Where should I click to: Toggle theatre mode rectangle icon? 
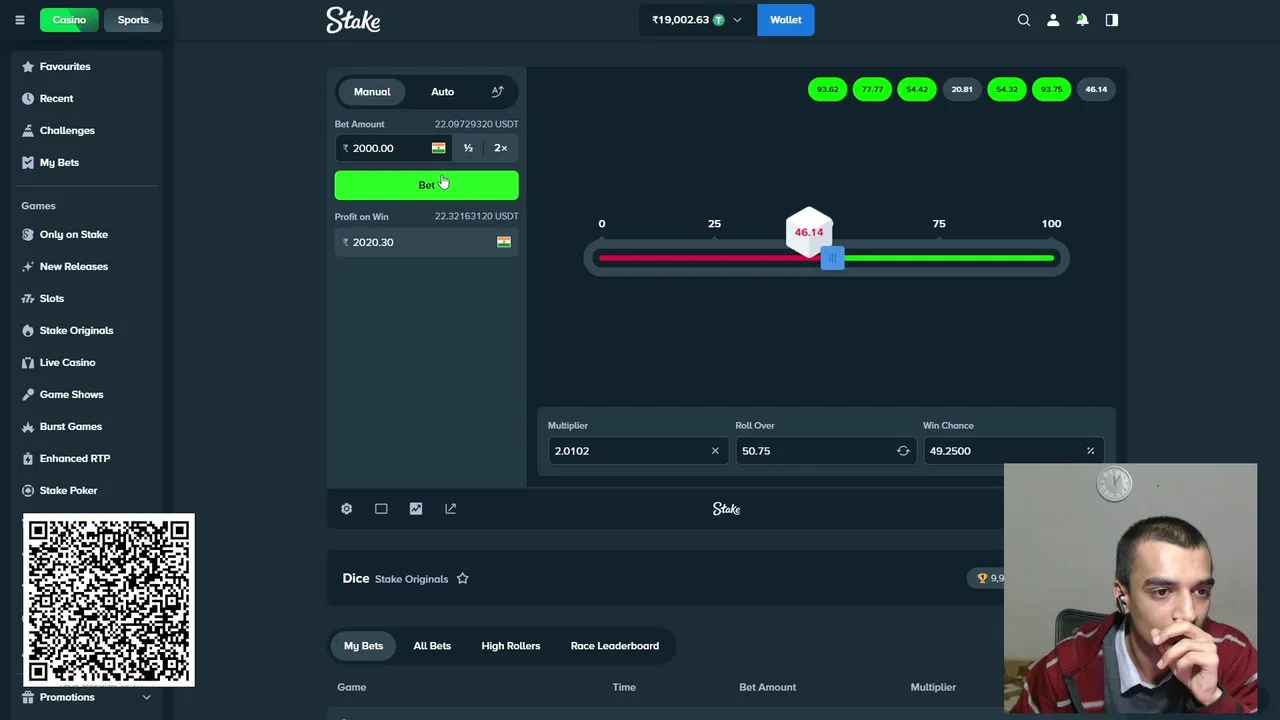[x=381, y=509]
